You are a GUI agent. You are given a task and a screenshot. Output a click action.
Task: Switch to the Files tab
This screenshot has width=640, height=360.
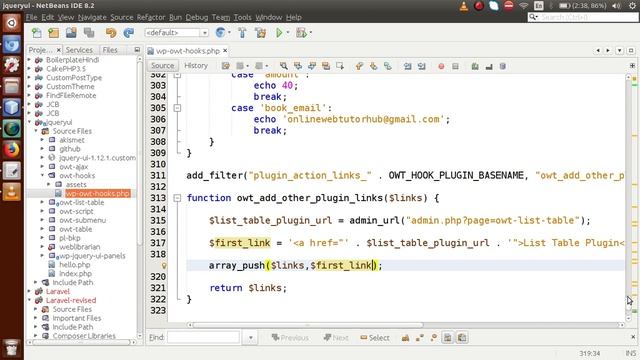coord(110,50)
